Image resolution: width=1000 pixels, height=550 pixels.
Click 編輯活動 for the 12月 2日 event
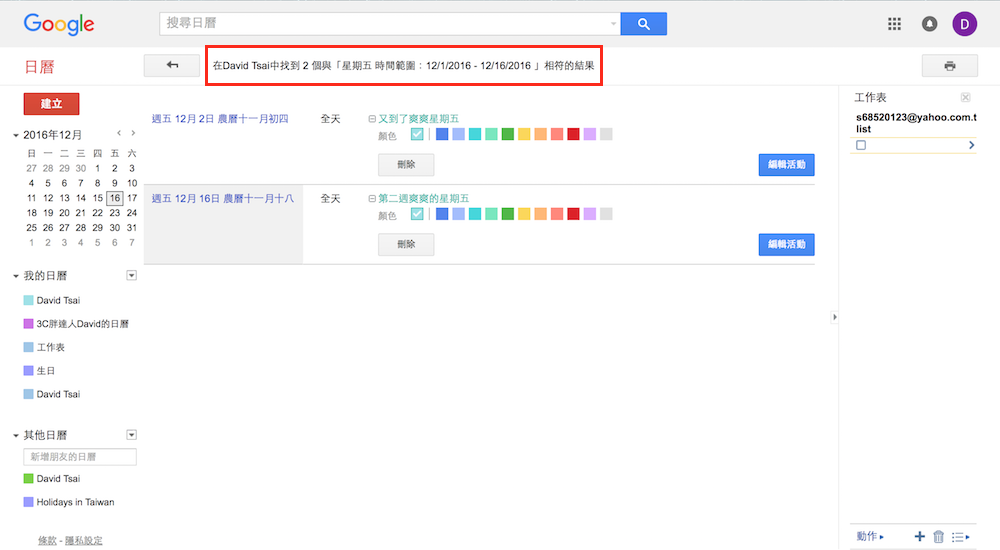(x=786, y=164)
